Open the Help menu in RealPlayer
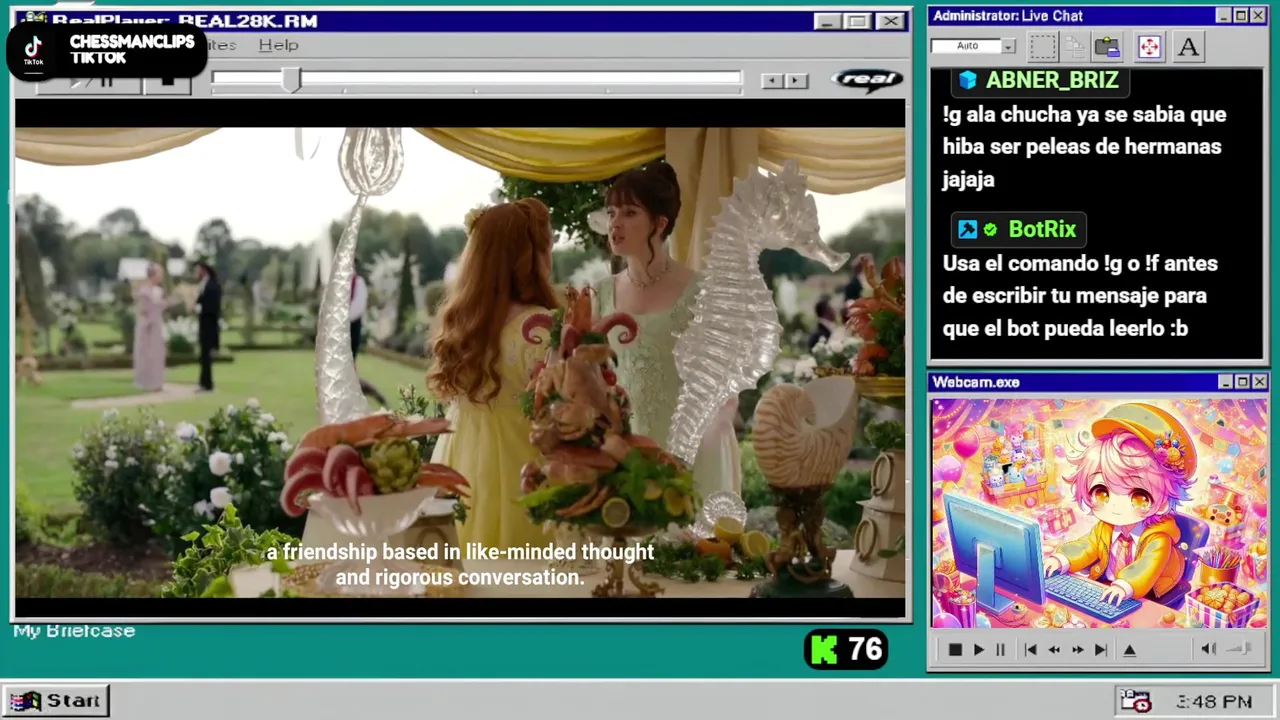 coord(278,45)
